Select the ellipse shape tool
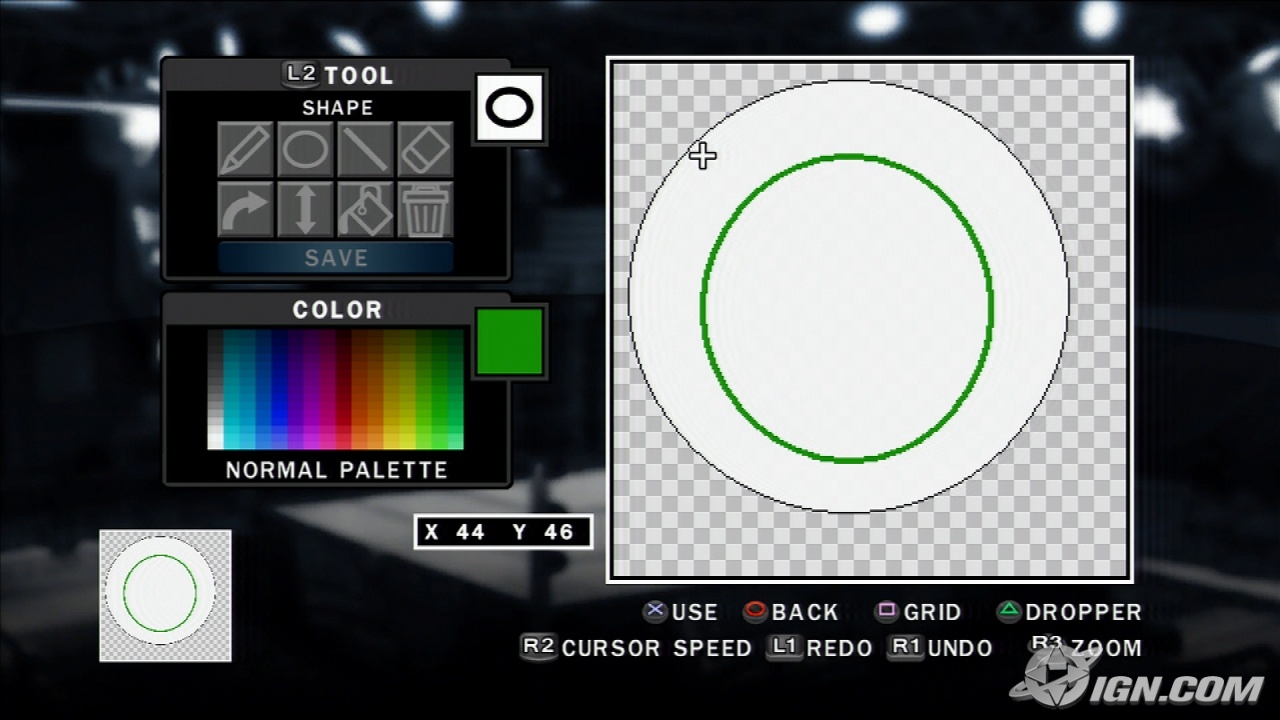Screen dimensions: 1280x720 (x=305, y=150)
